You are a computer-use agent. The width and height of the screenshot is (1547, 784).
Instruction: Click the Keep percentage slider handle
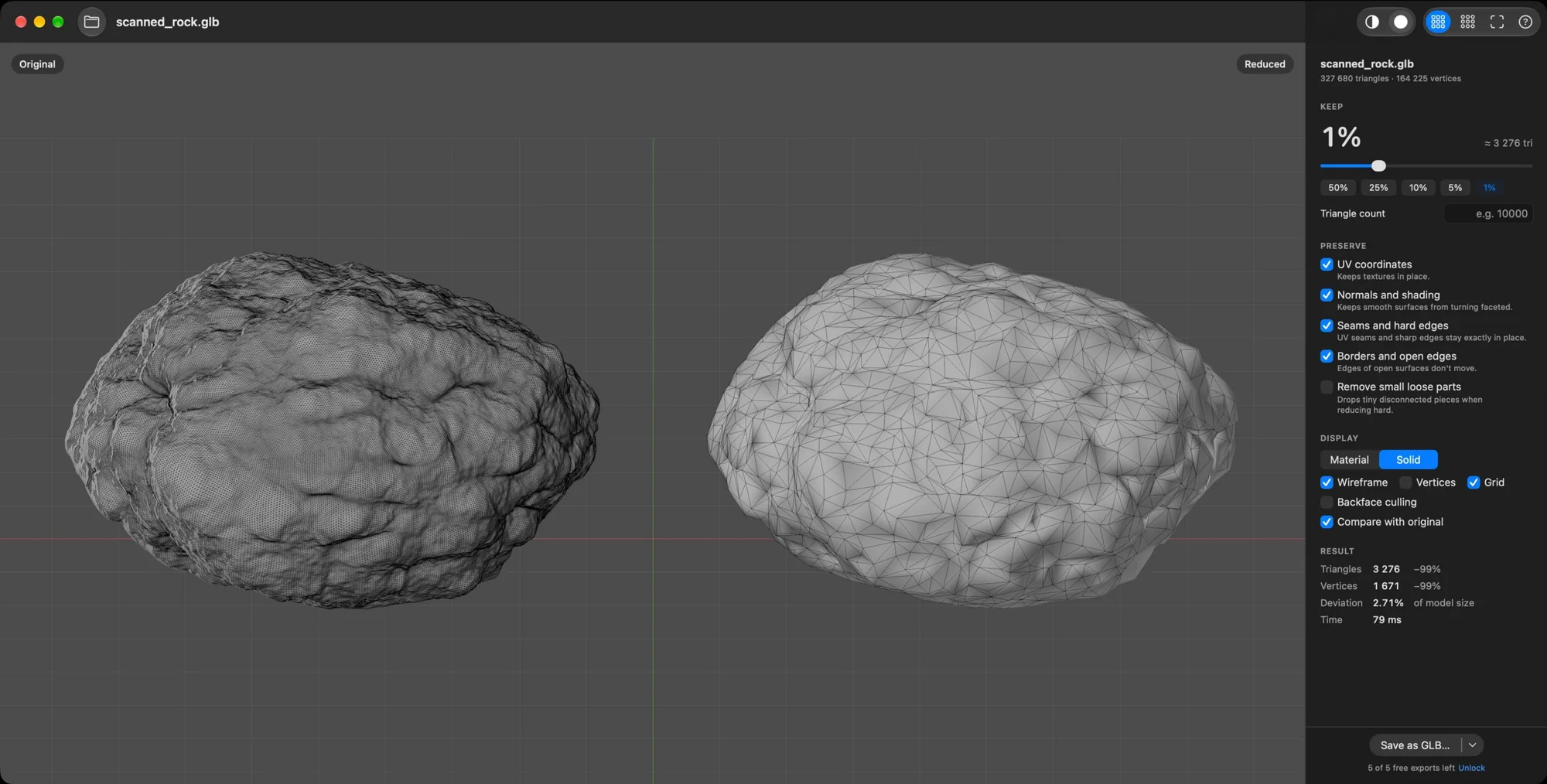pyautogui.click(x=1378, y=166)
